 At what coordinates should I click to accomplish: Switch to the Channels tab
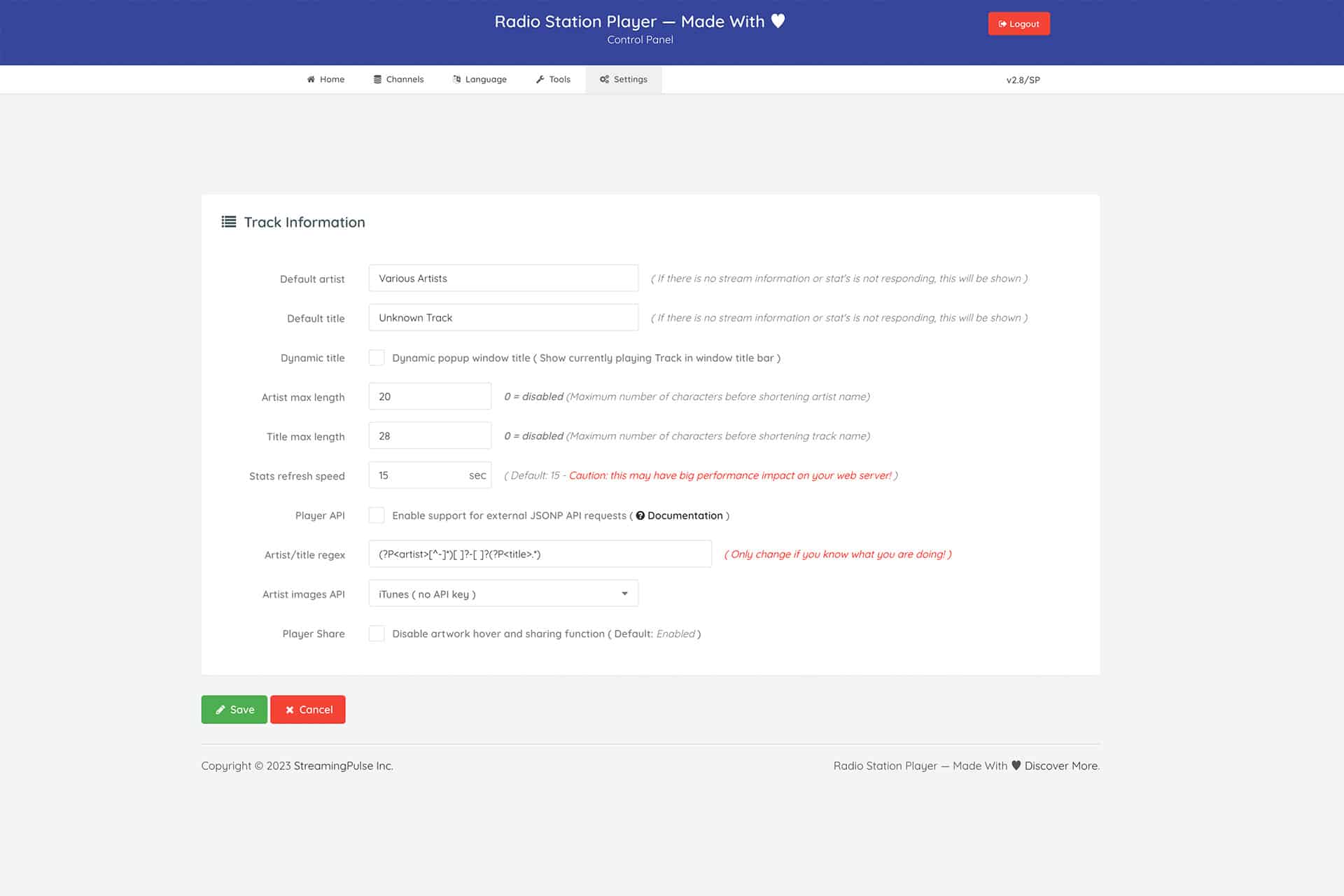click(398, 79)
